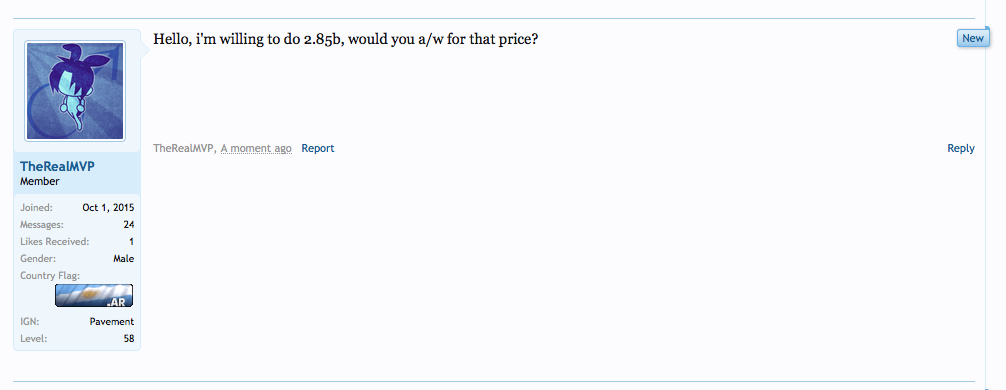The height and width of the screenshot is (390, 1006).
Task: Click the join date Oct 1, 2015
Action: (x=108, y=208)
